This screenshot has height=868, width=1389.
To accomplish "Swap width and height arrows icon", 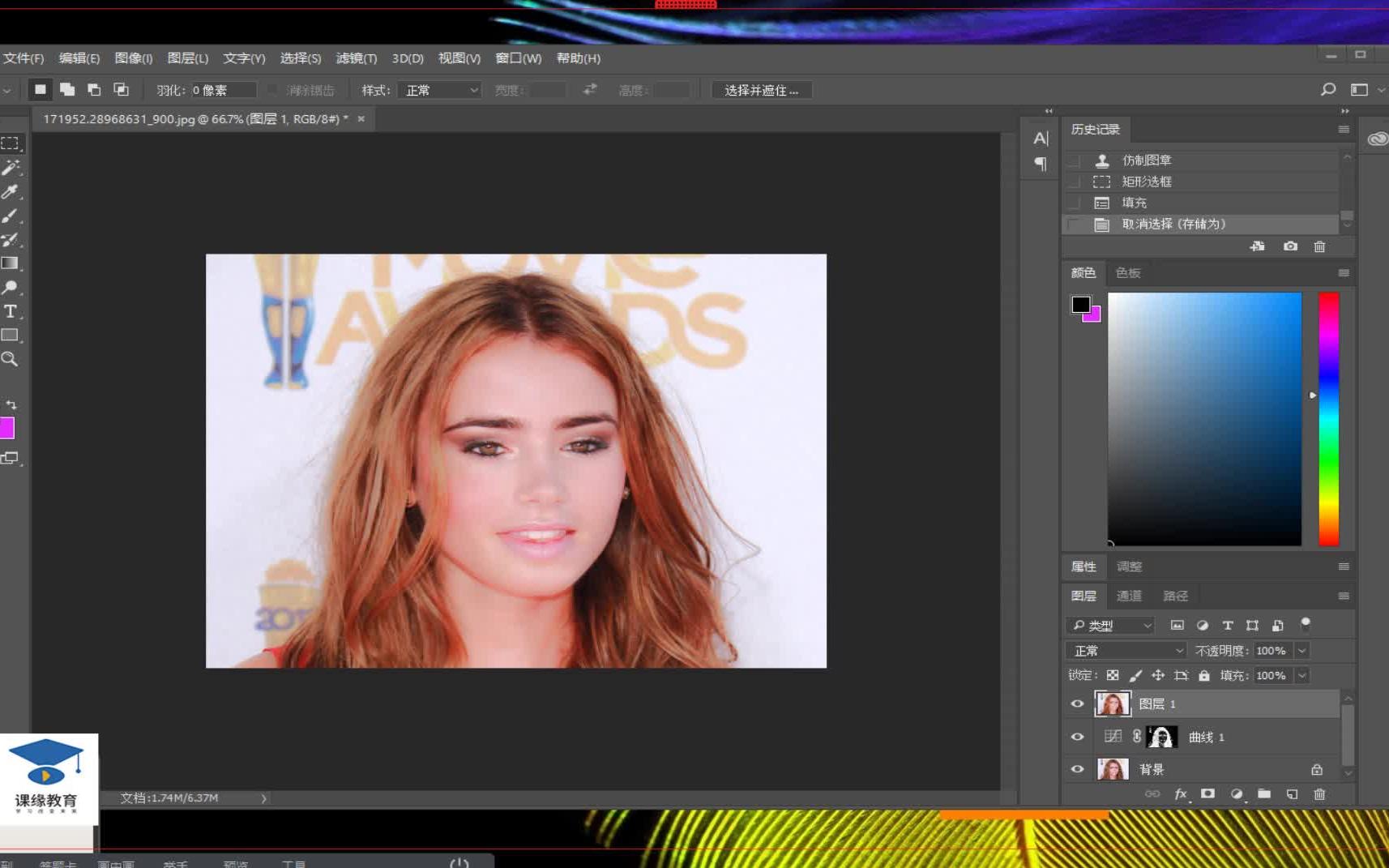I will [590, 89].
